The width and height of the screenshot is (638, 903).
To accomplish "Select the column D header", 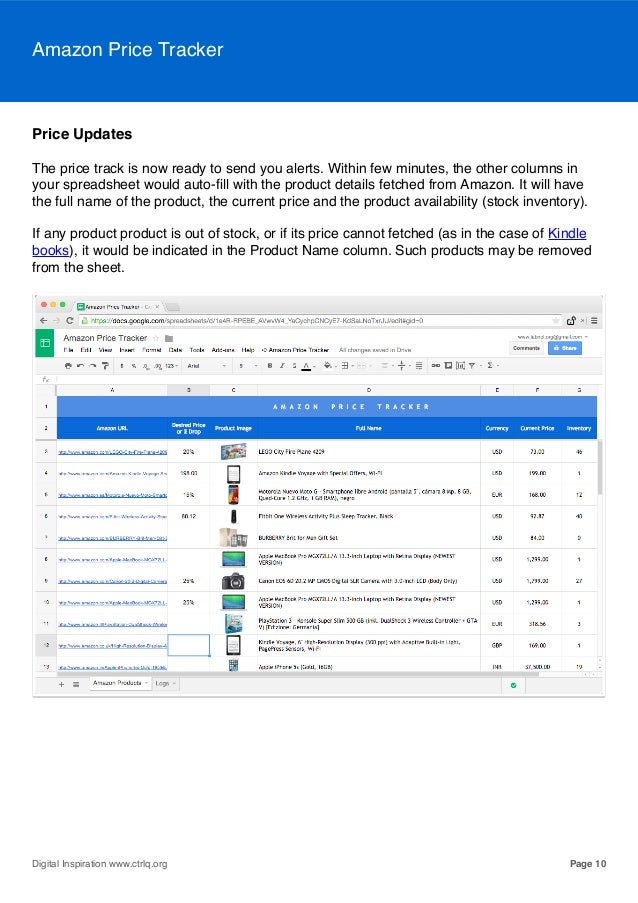I will point(369,390).
